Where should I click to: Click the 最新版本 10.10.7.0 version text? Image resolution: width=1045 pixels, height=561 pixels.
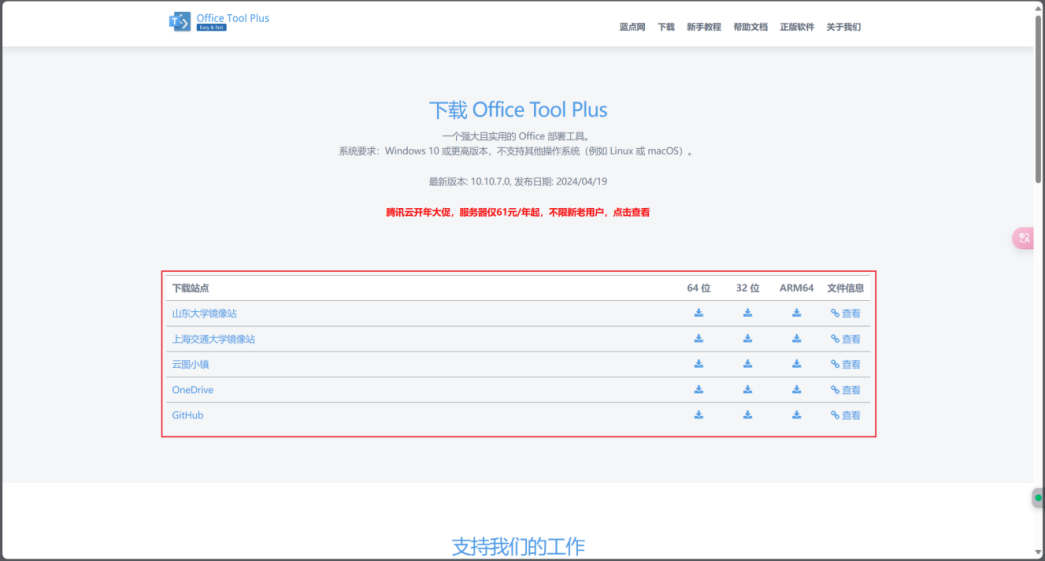click(518, 181)
